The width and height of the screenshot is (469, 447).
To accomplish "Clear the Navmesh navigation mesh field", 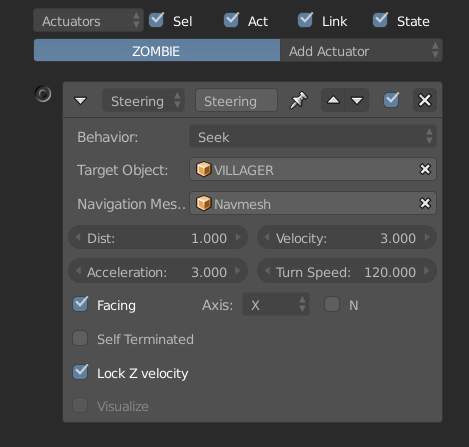I will (x=425, y=203).
